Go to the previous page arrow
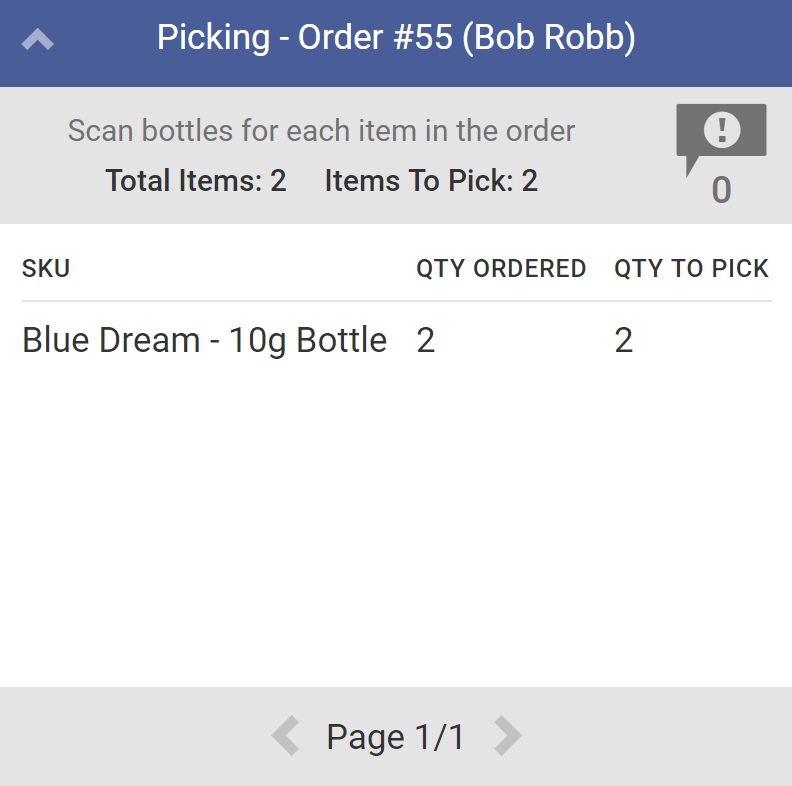This screenshot has width=792, height=786. click(x=285, y=737)
